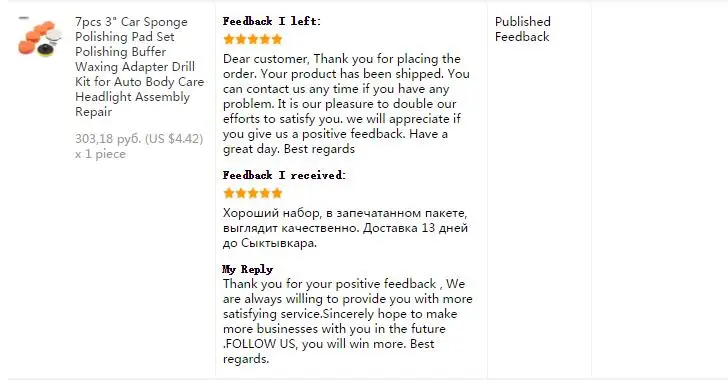Click the Dear customer seller feedback paragraph
728x380 pixels.
pyautogui.click(x=346, y=104)
